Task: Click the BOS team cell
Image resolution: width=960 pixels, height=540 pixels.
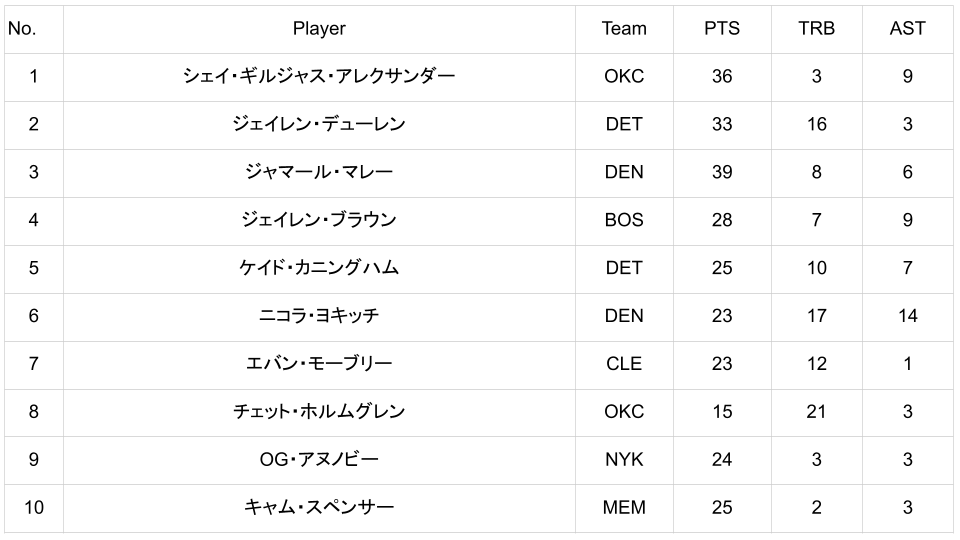Action: (x=624, y=220)
